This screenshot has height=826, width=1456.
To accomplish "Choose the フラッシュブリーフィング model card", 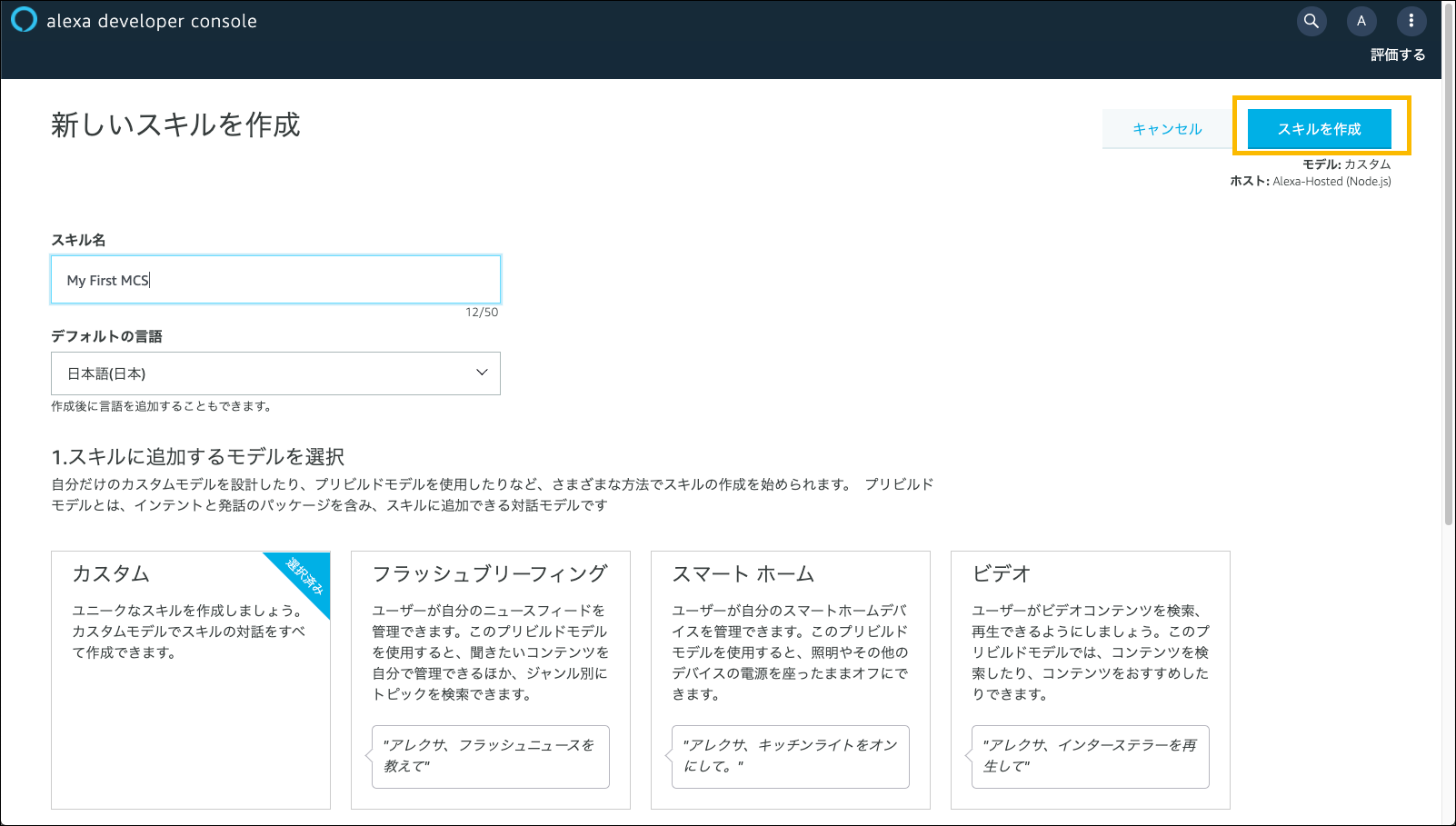I will pyautogui.click(x=490, y=636).
